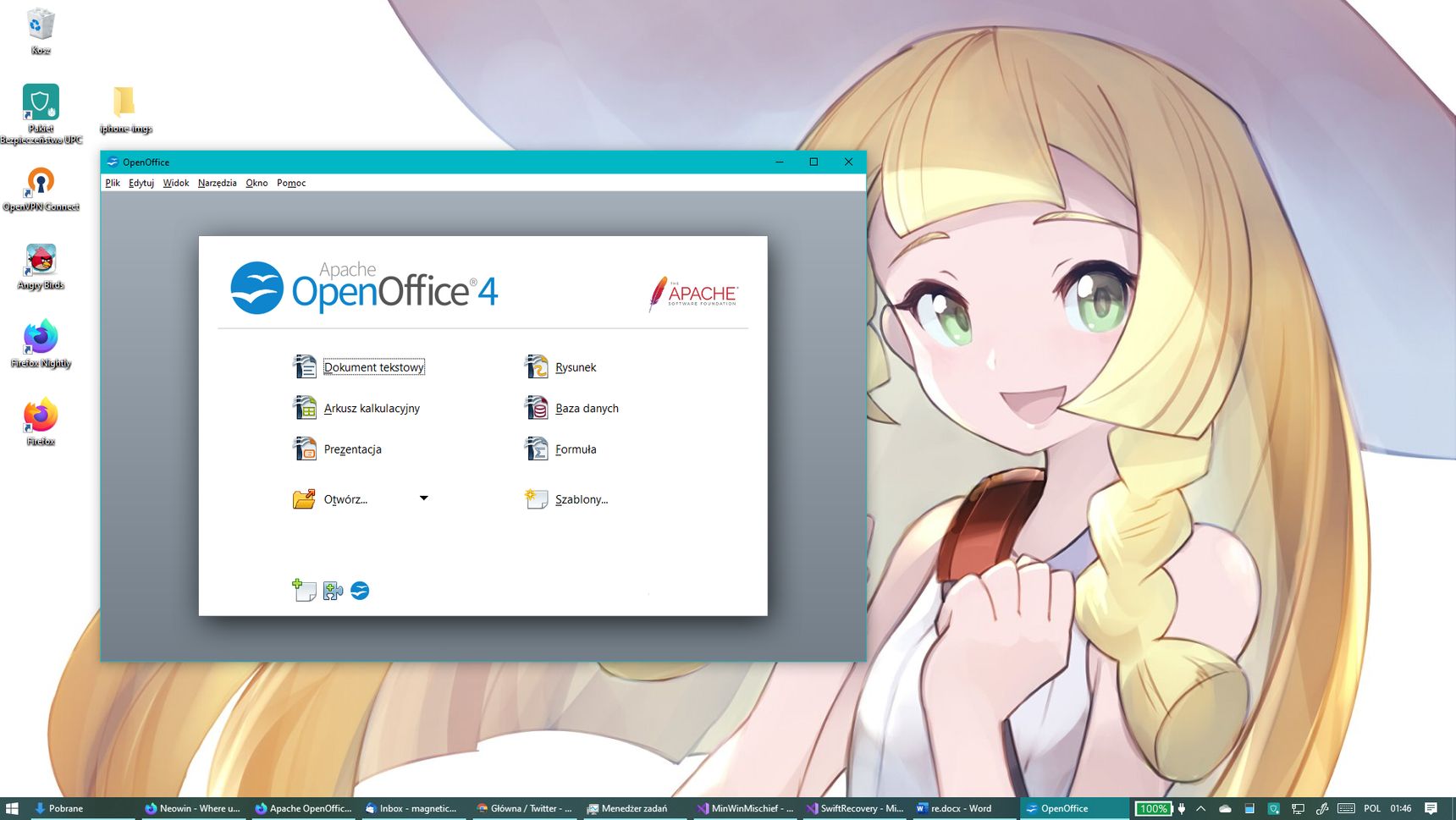Click the OpenOffice website info icon
The width and height of the screenshot is (1456, 820).
360,591
